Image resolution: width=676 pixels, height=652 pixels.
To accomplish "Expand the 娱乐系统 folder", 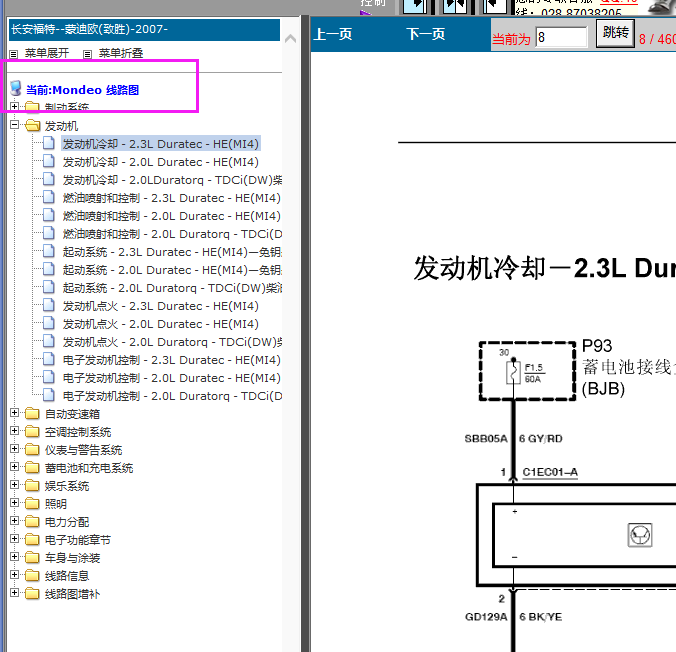I will click(14, 485).
